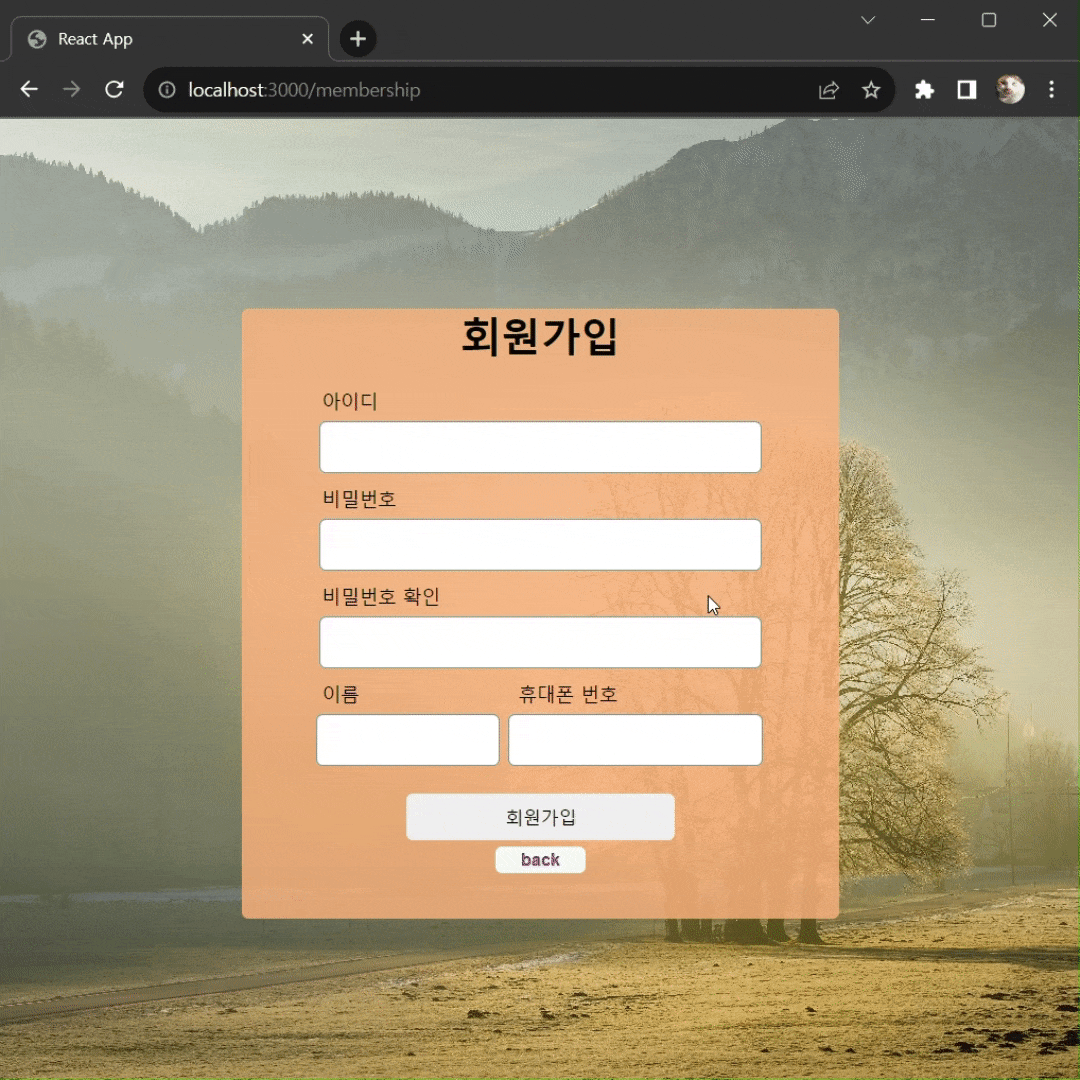Click the 이름 label
Image resolution: width=1080 pixels, height=1080 pixels.
coord(341,694)
